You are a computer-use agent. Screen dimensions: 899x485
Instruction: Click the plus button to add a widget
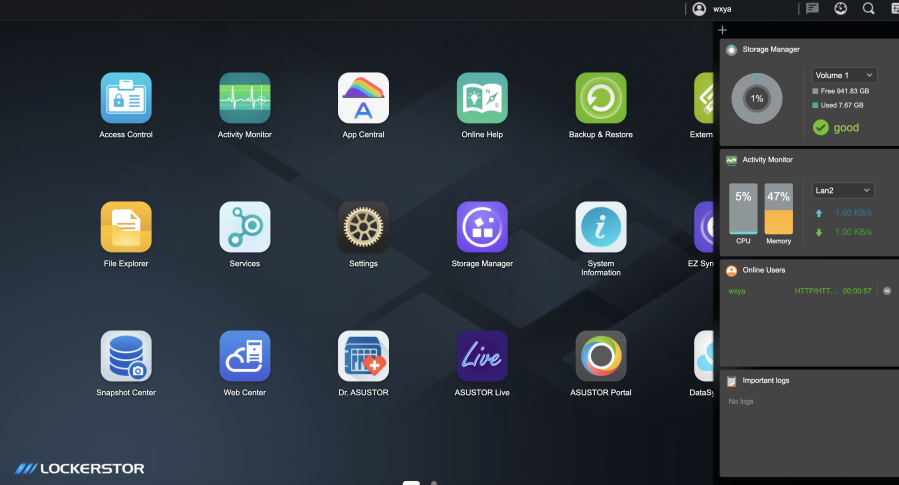(x=723, y=30)
